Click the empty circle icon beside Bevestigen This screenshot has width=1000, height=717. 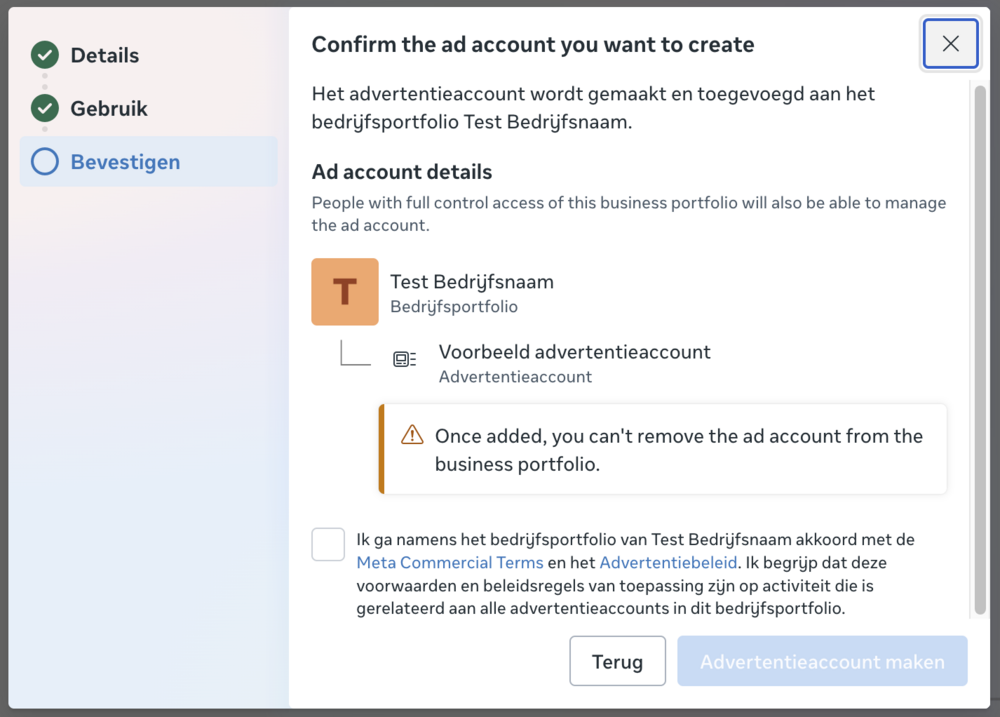45,162
